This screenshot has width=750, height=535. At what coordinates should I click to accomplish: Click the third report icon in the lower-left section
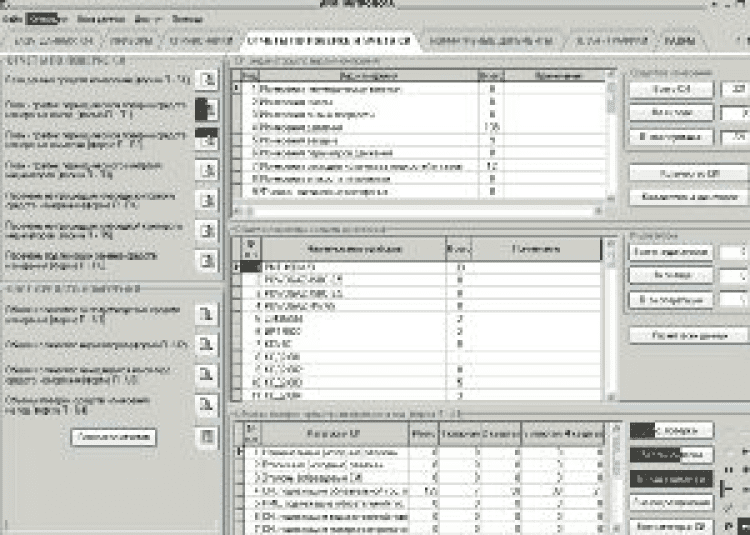click(x=206, y=375)
